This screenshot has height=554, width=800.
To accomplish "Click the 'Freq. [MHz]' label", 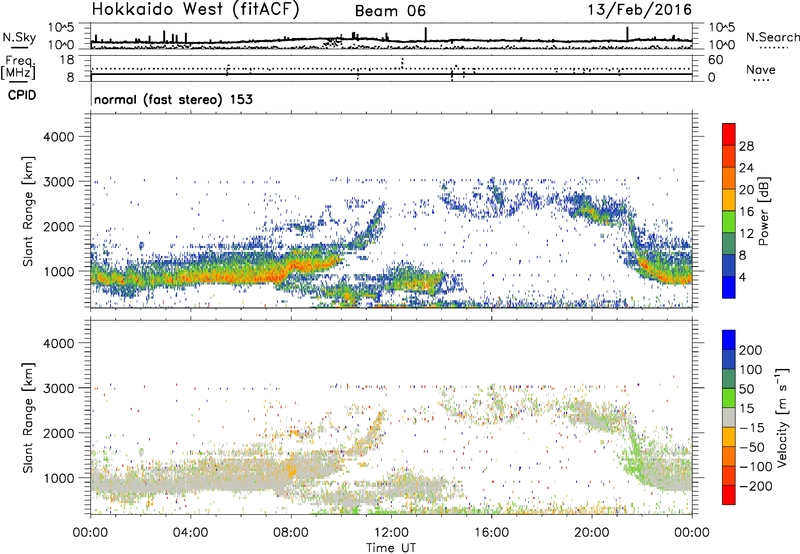I will coord(18,68).
